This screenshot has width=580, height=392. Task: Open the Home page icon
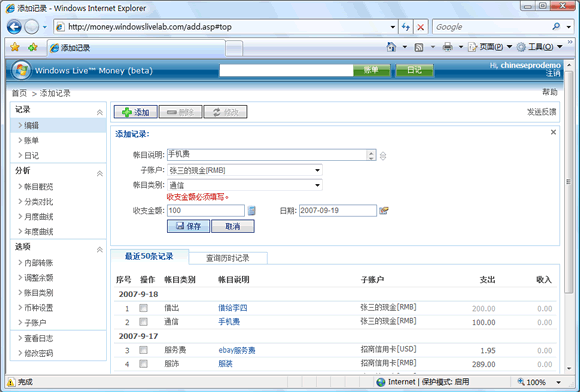(391, 47)
